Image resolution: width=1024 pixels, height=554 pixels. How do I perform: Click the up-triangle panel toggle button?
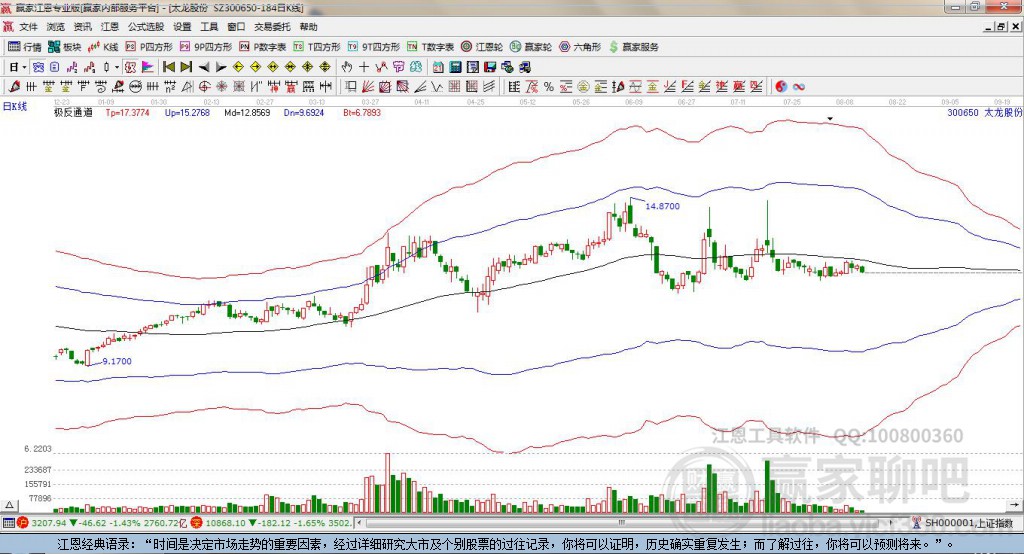(x=9, y=505)
